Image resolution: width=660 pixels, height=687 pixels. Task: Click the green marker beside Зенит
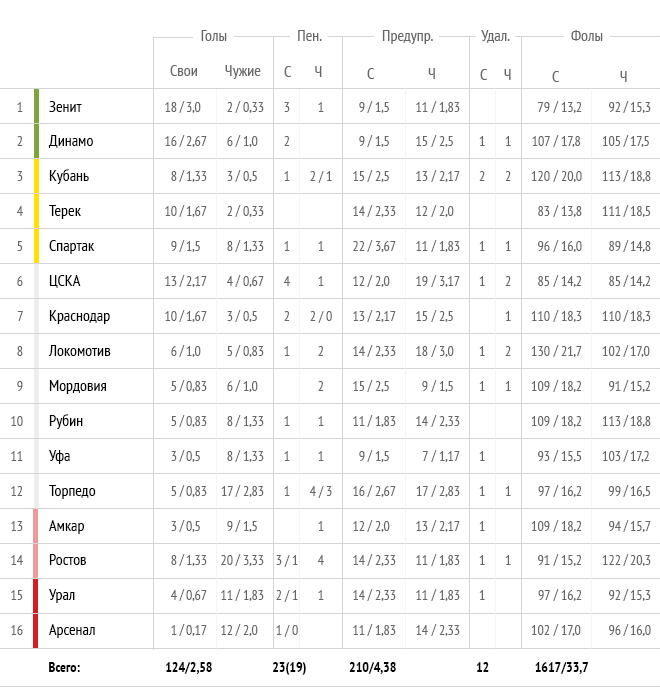pos(36,106)
